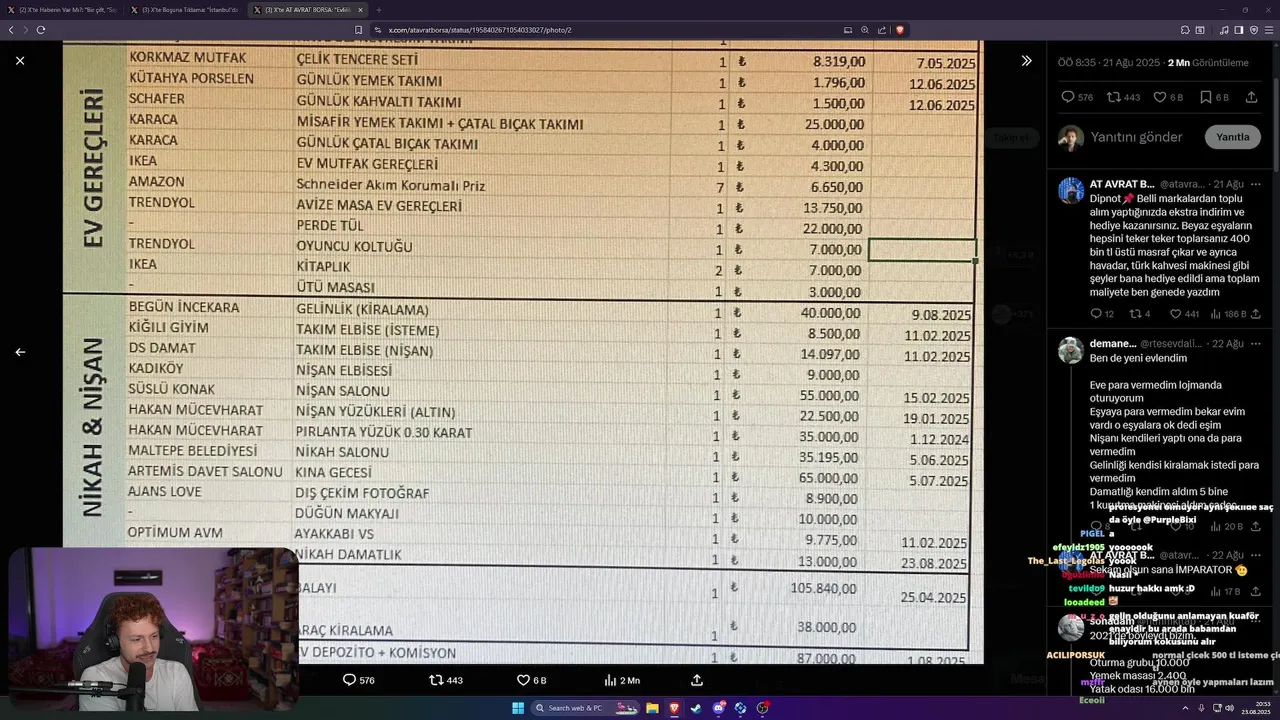Open a new browser tab
The height and width of the screenshot is (720, 1280).
379,10
